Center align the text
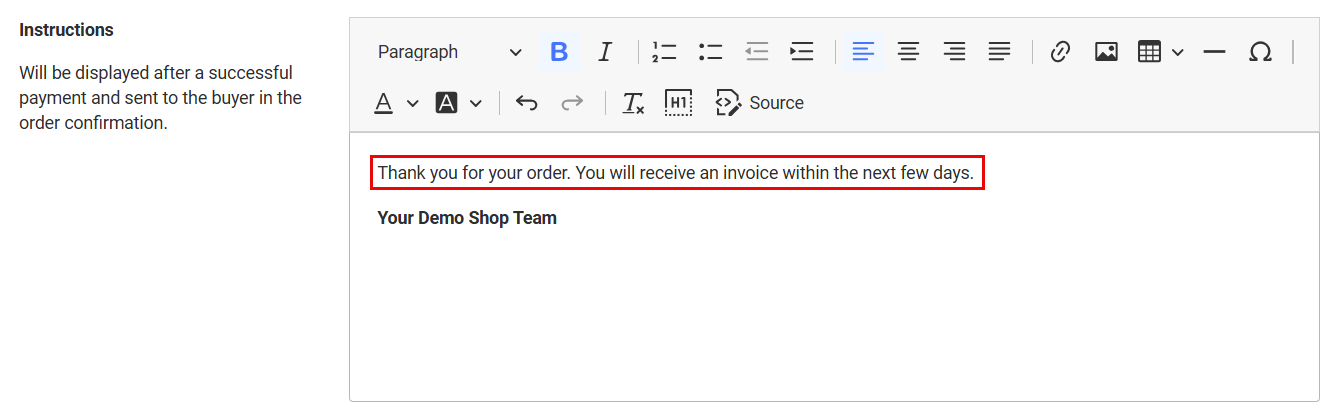Image resolution: width=1334 pixels, height=414 pixels. coord(908,52)
